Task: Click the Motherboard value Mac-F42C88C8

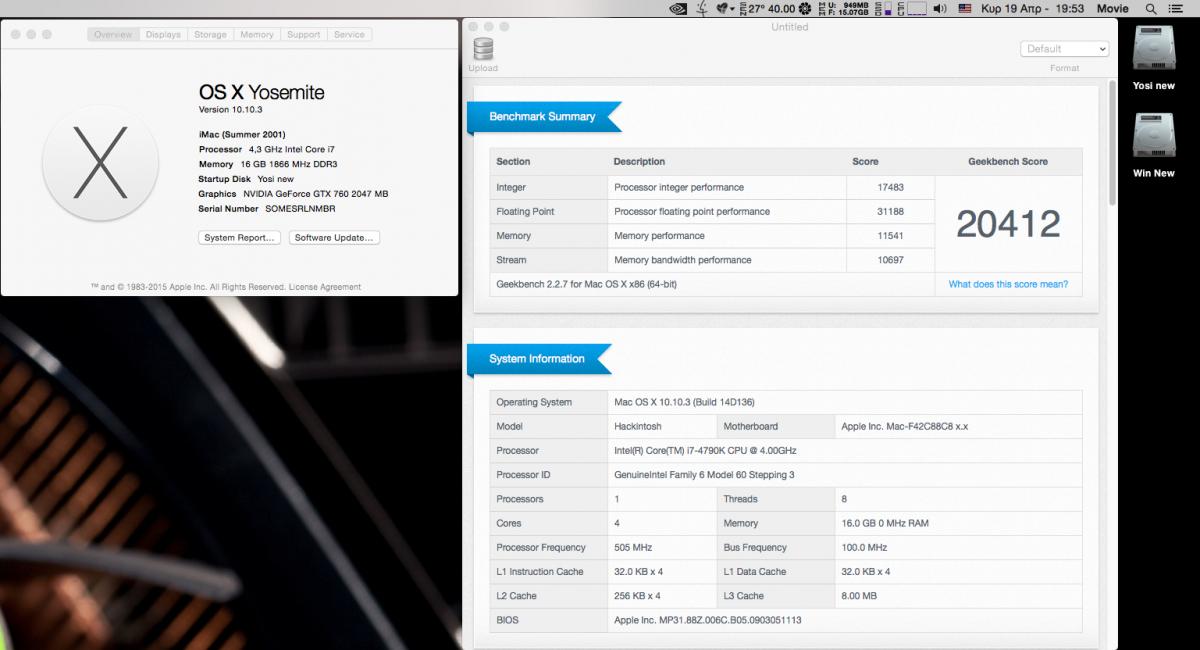Action: 905,426
